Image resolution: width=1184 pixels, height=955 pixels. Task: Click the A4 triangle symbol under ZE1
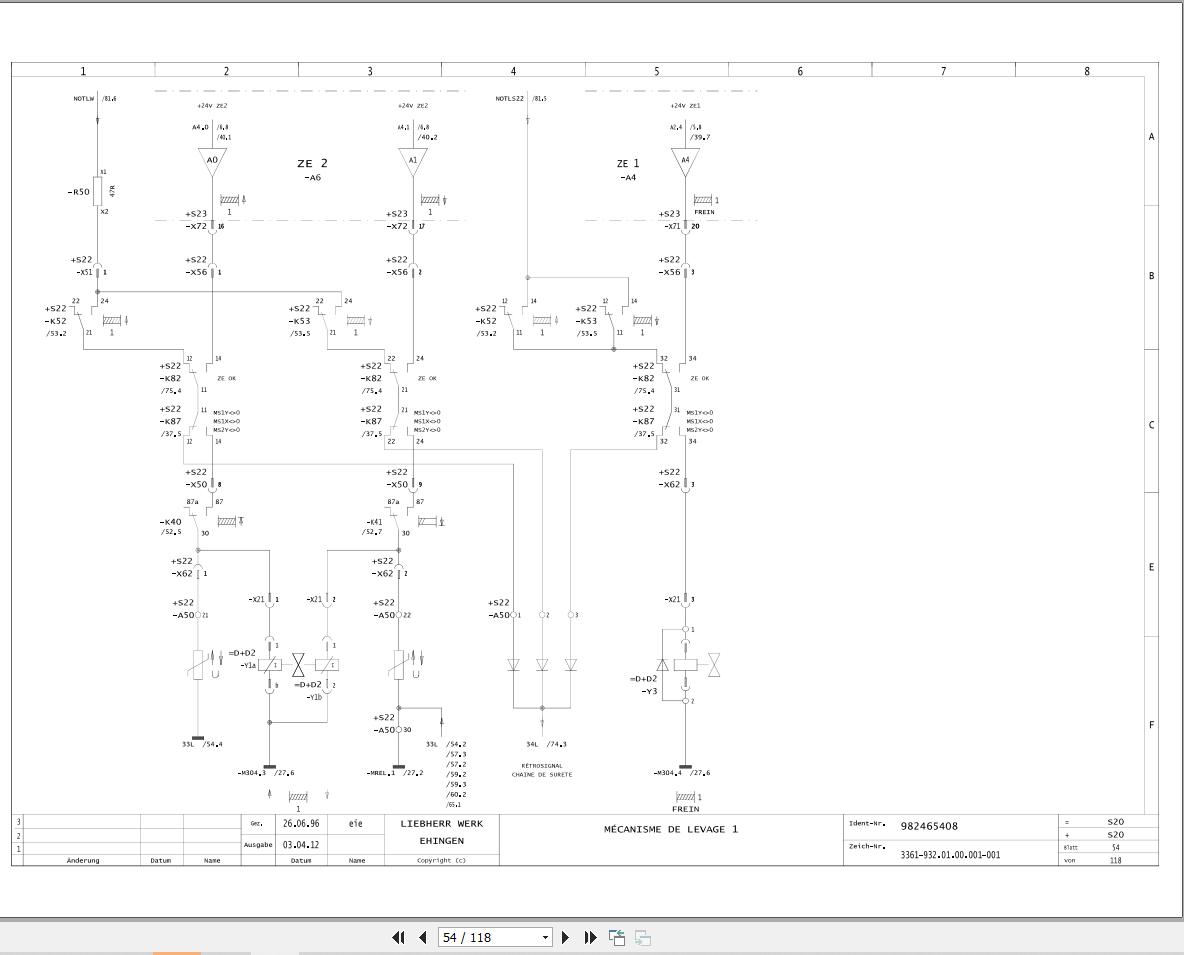coord(685,160)
